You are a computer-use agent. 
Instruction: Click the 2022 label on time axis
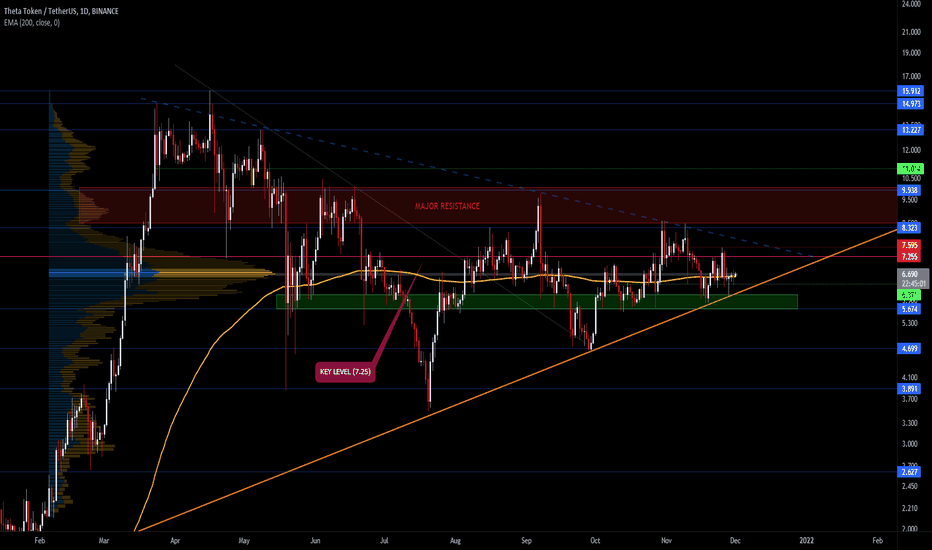pos(807,541)
